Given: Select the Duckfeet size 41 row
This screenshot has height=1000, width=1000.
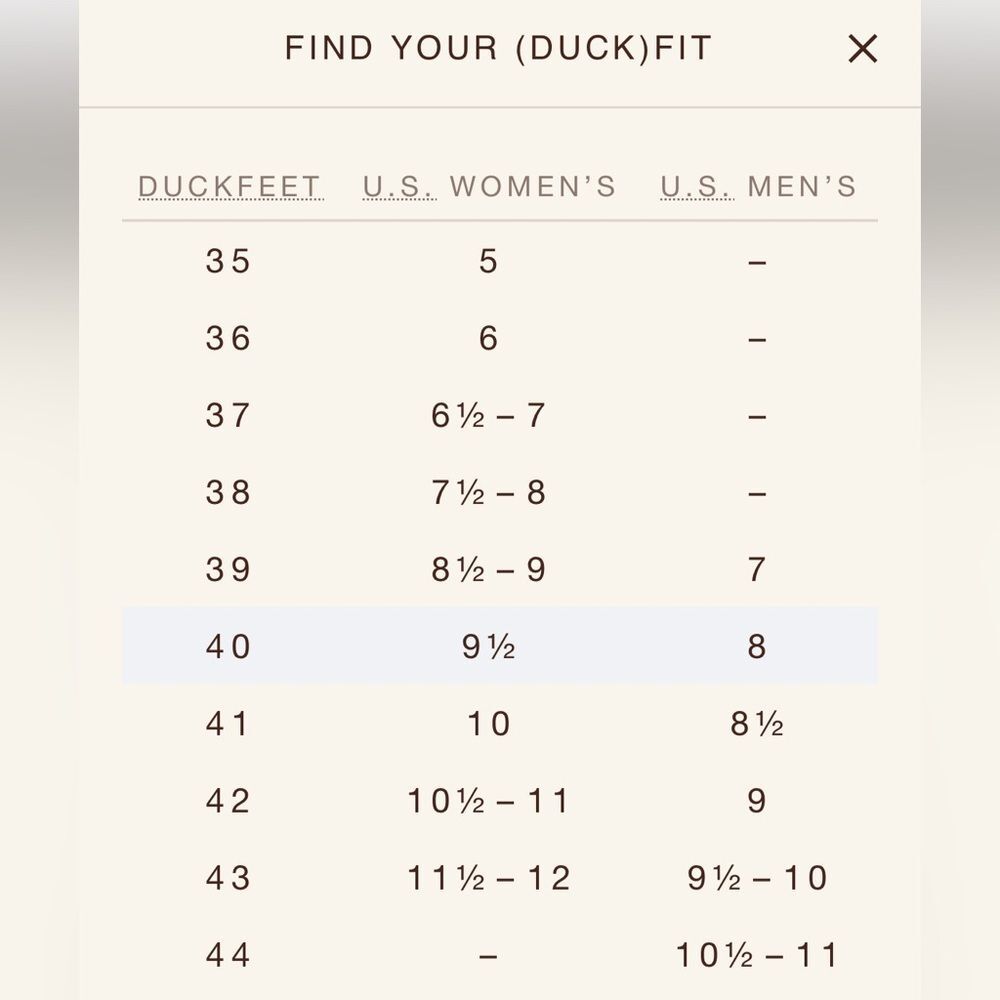Looking at the screenshot, I should tap(500, 724).
